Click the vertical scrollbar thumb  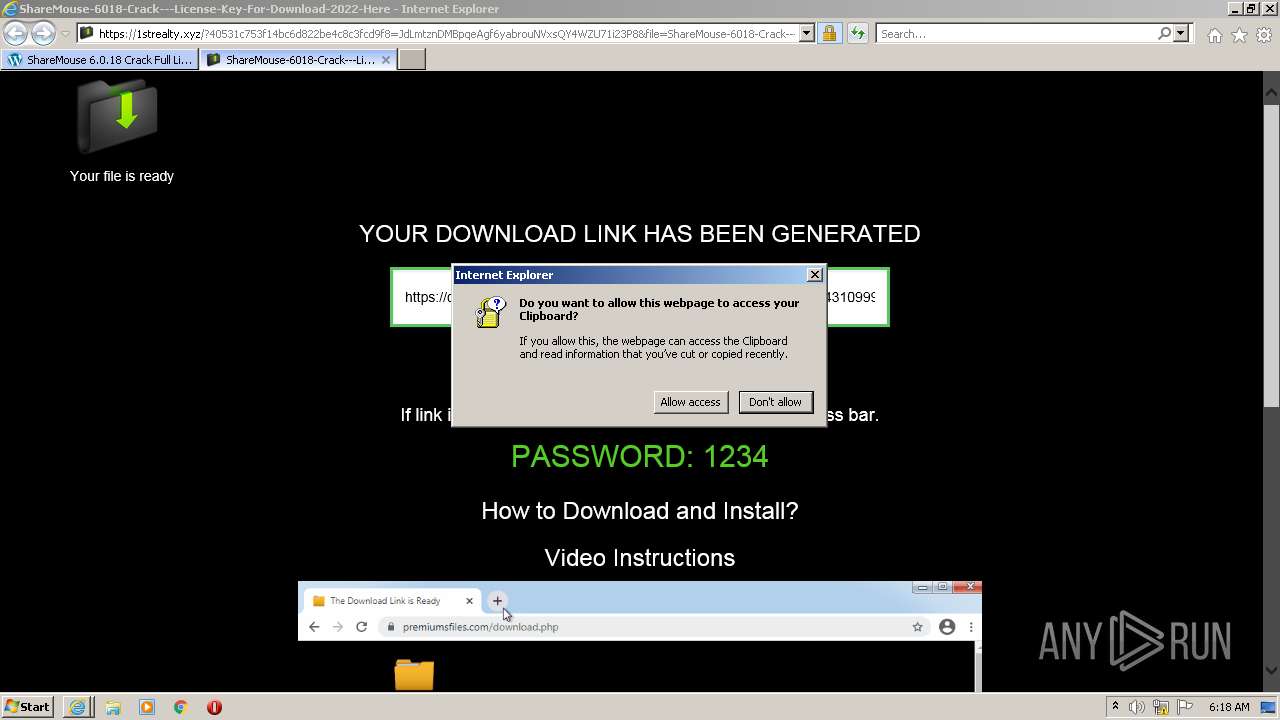coord(1271,255)
